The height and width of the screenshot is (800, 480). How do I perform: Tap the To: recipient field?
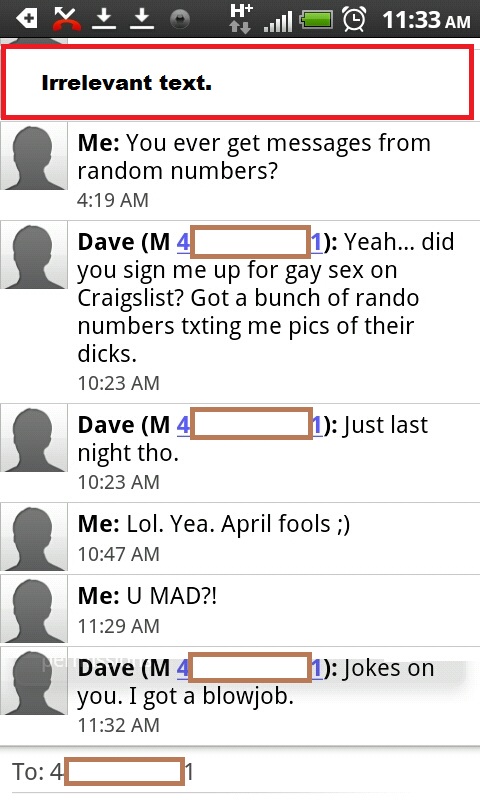click(x=240, y=771)
